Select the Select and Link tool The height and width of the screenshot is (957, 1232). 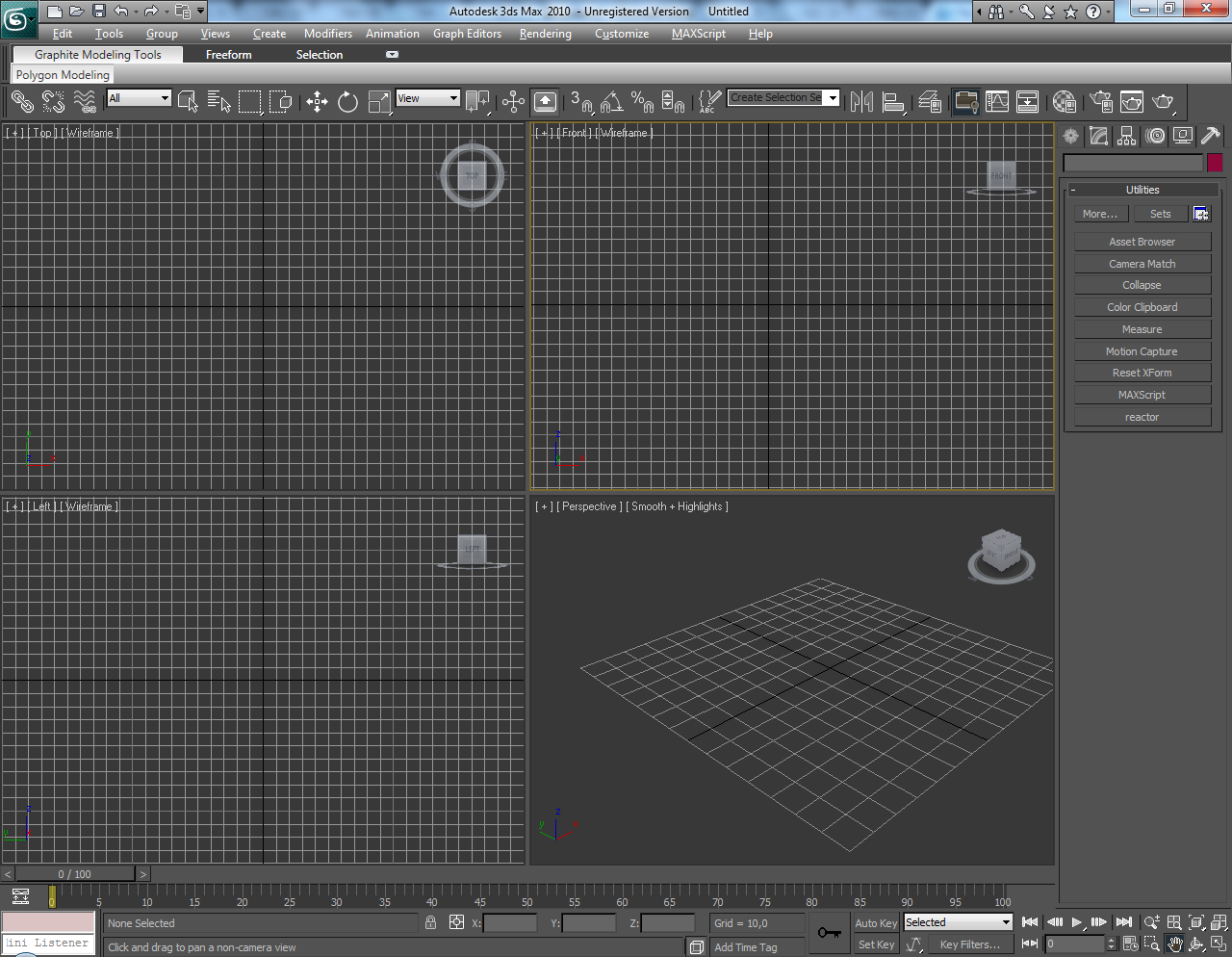22,101
